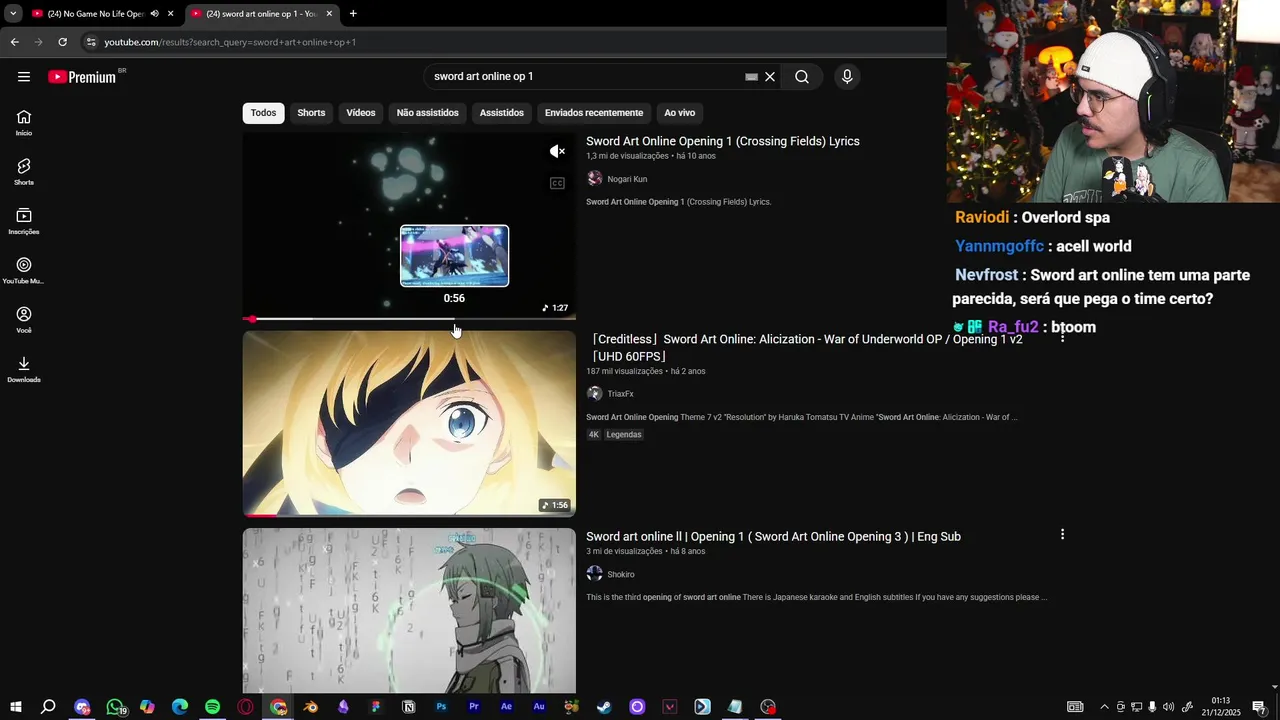Mute the No Game No Life tab audio
Image resolution: width=1280 pixels, height=720 pixels.
pos(154,14)
